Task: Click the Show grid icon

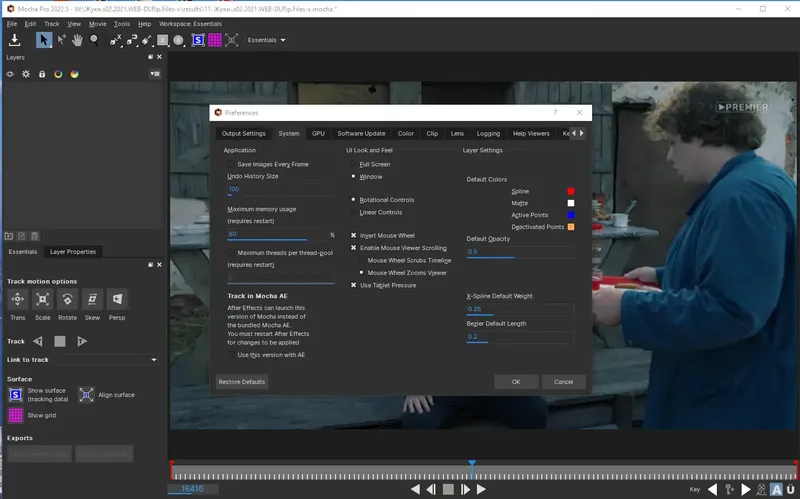Action: pyautogui.click(x=16, y=415)
